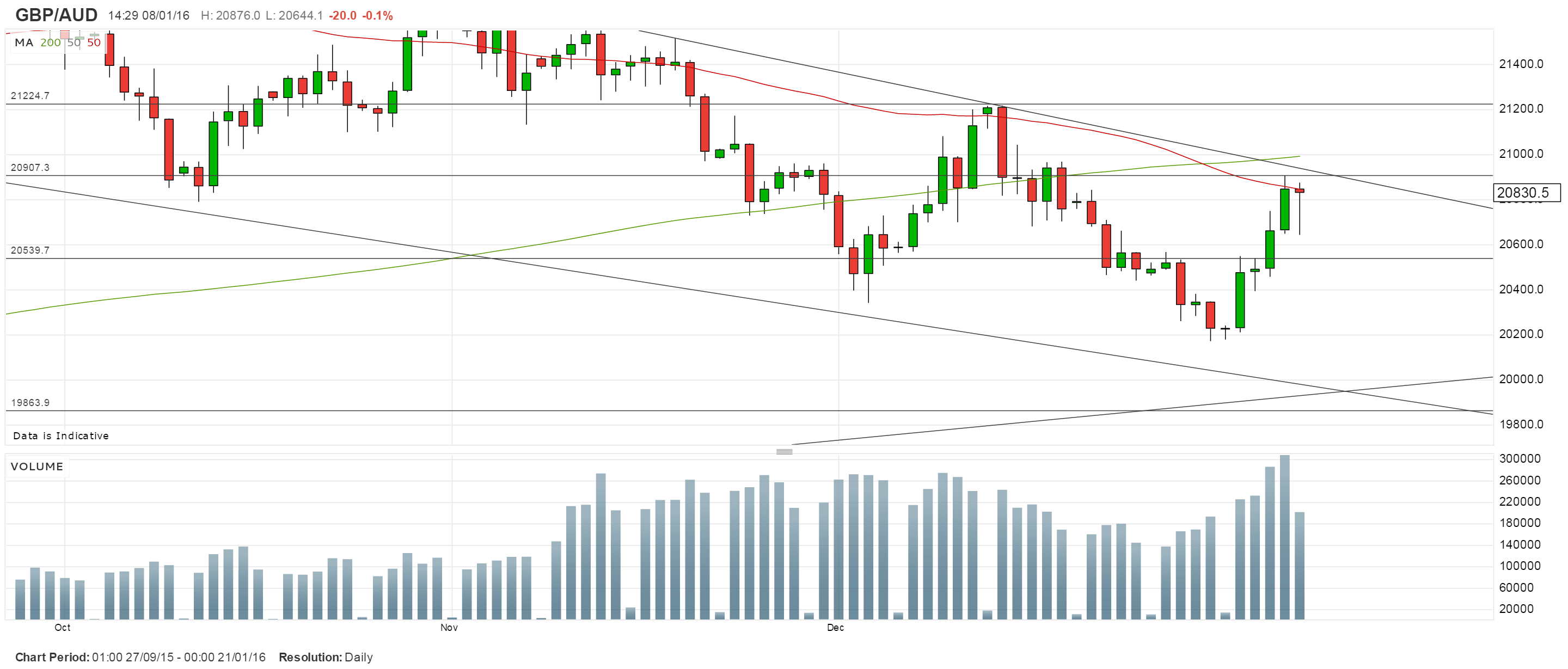Click the red -0.1% change figure
The height and width of the screenshot is (669, 1568).
pos(377,15)
